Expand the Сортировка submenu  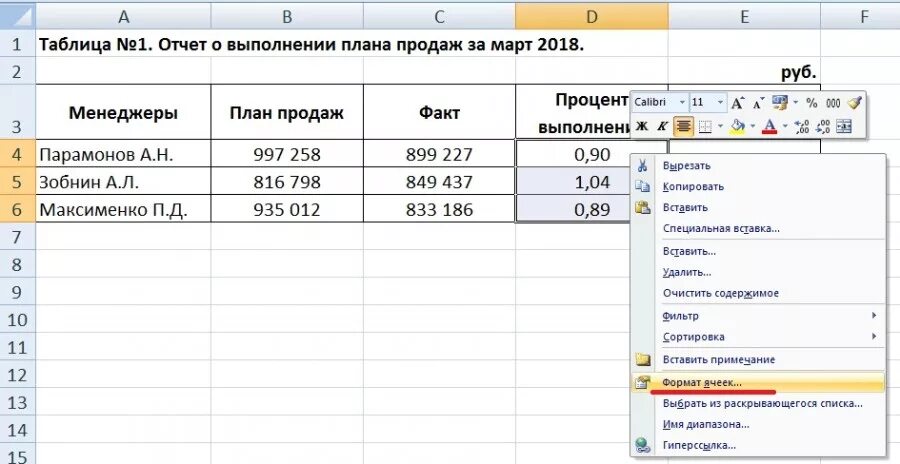tap(758, 337)
